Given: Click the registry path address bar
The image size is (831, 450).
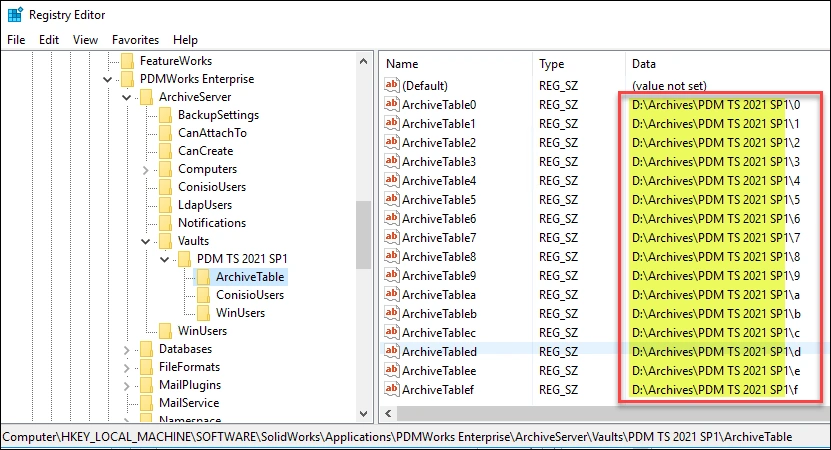Looking at the screenshot, I should pos(400,437).
